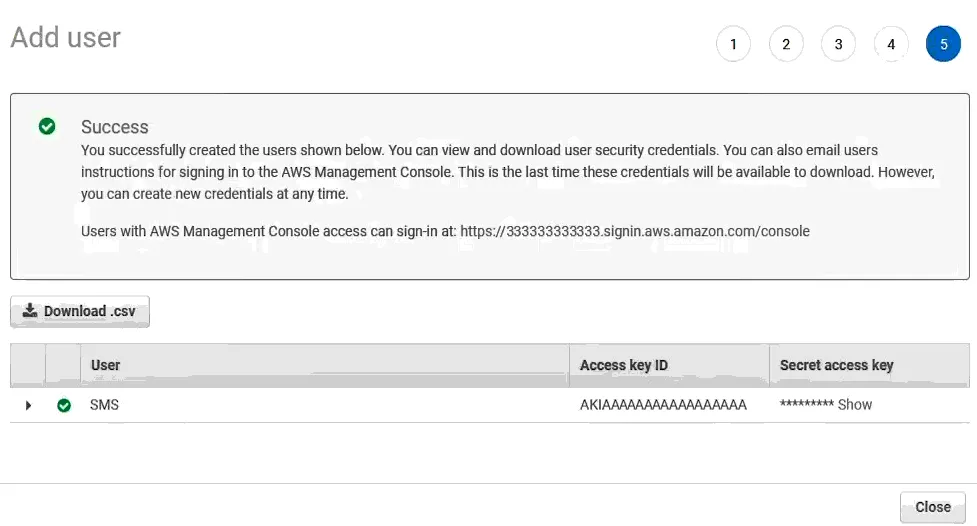Go to wizard step 2
This screenshot has height=526, width=977.
pos(786,44)
